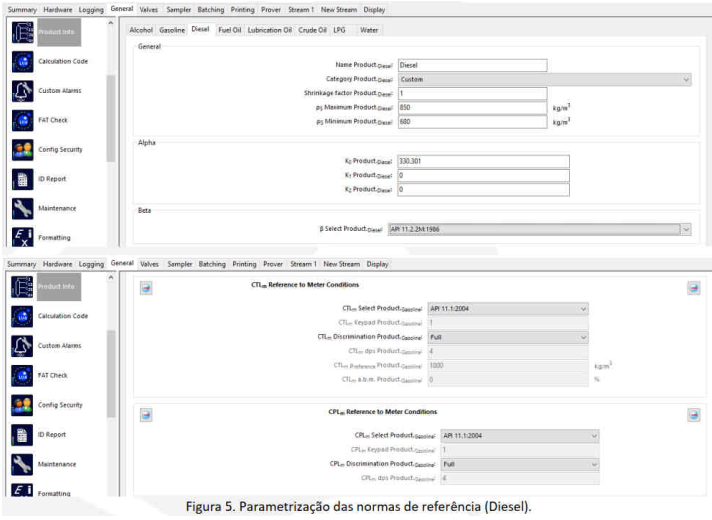Switch to the Gasoline product tab
Screen dimensions: 712x520
172,30
